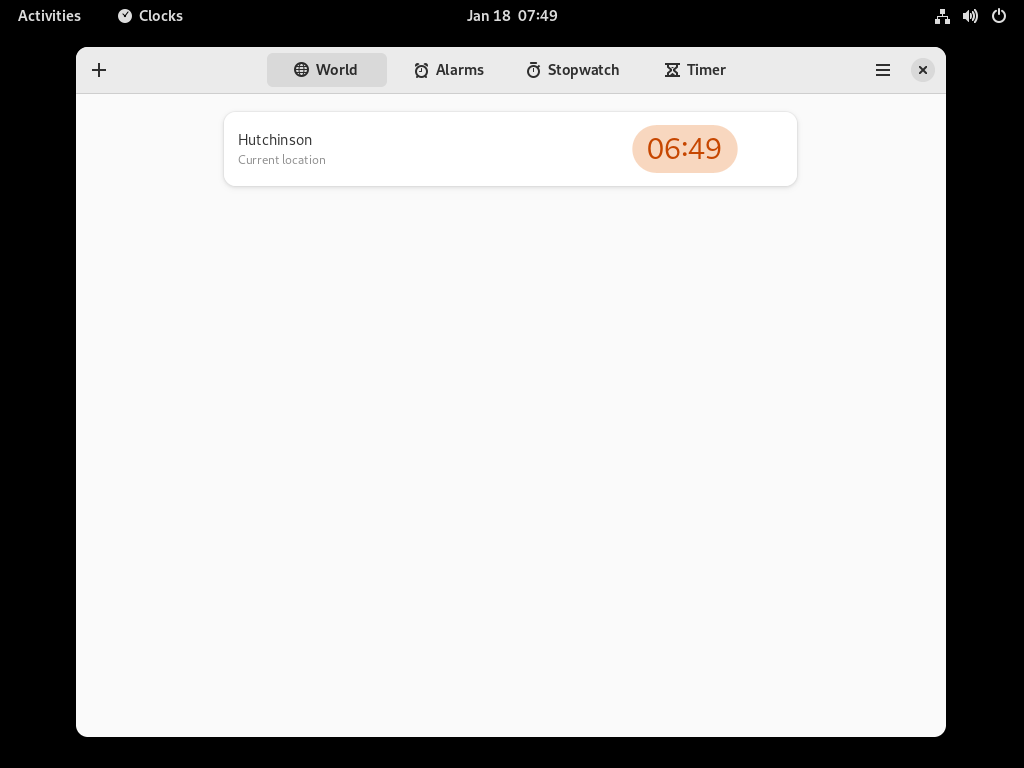Open the Stopwatch tab
Image resolution: width=1024 pixels, height=768 pixels.
pos(573,70)
